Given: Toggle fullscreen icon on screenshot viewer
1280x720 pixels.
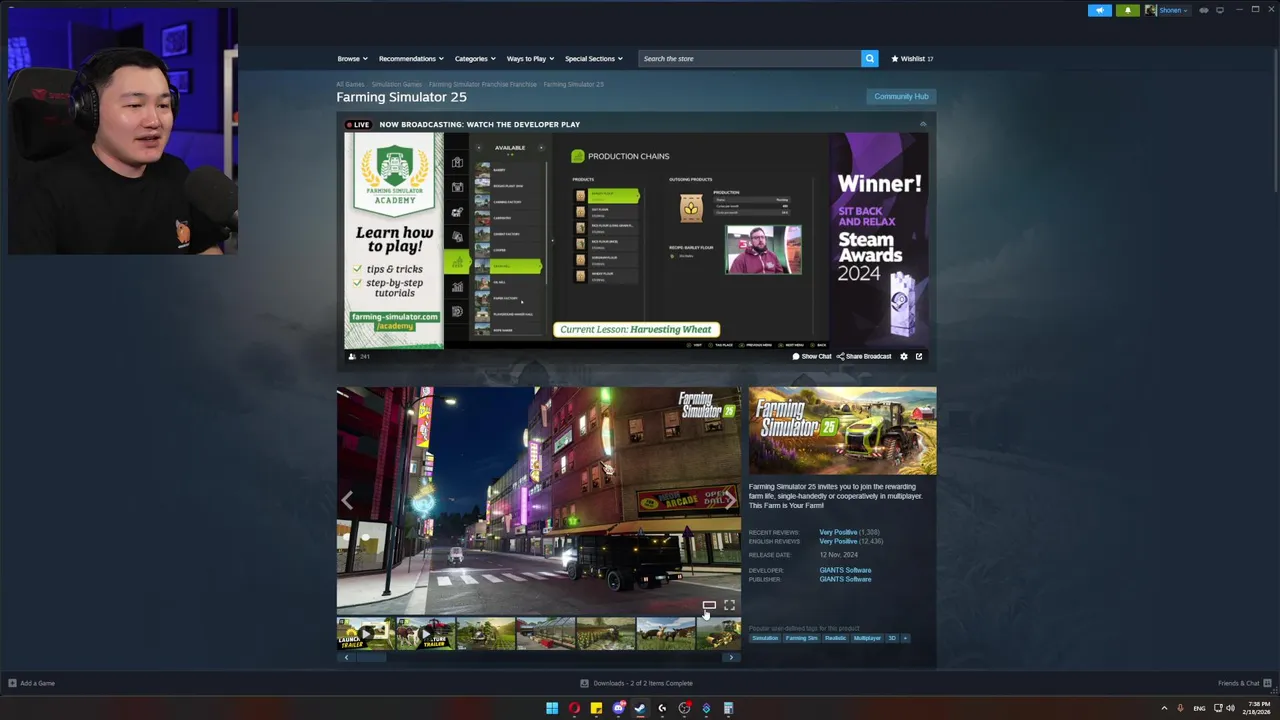Looking at the screenshot, I should (729, 605).
